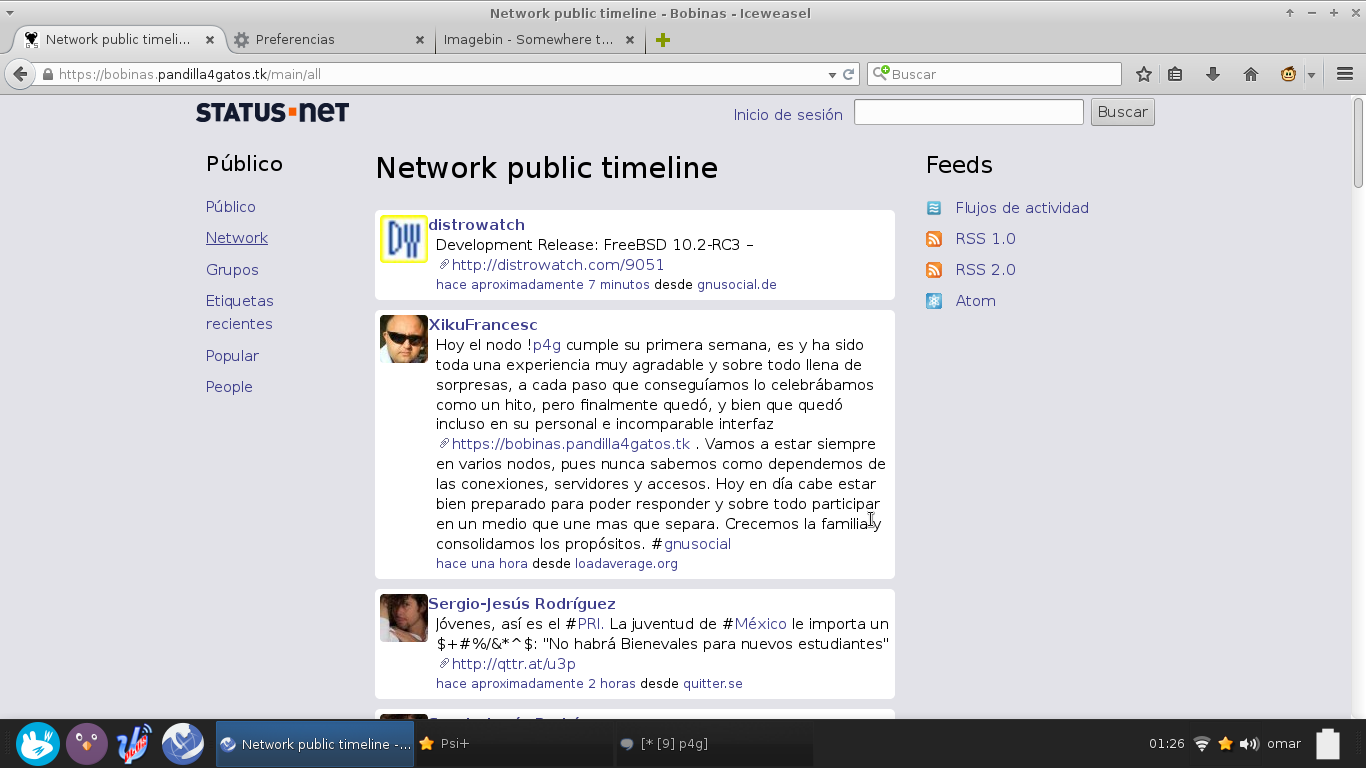Open the quitter.se source link
The image size is (1366, 768).
713,684
